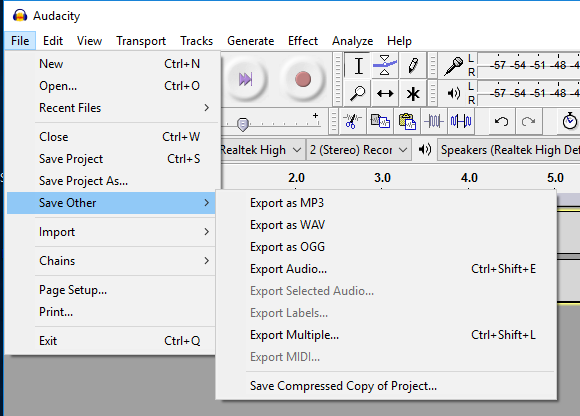This screenshot has width=580, height=416.
Task: Open the Help menu
Action: tap(399, 41)
